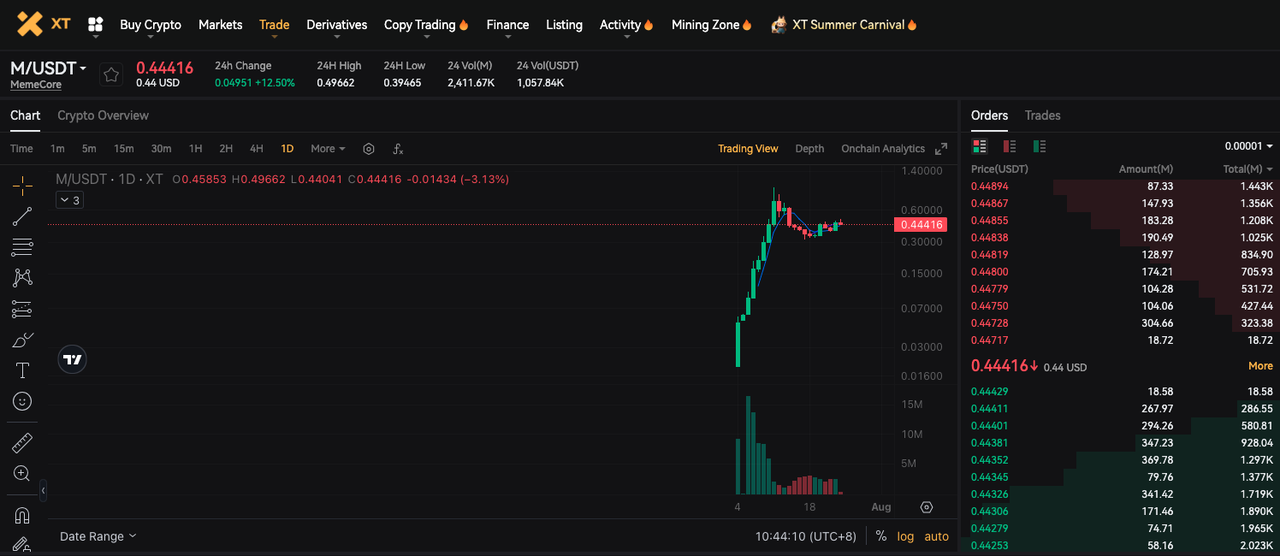Open chart axis settings gear near Aug
This screenshot has width=1280, height=556.
[x=926, y=508]
